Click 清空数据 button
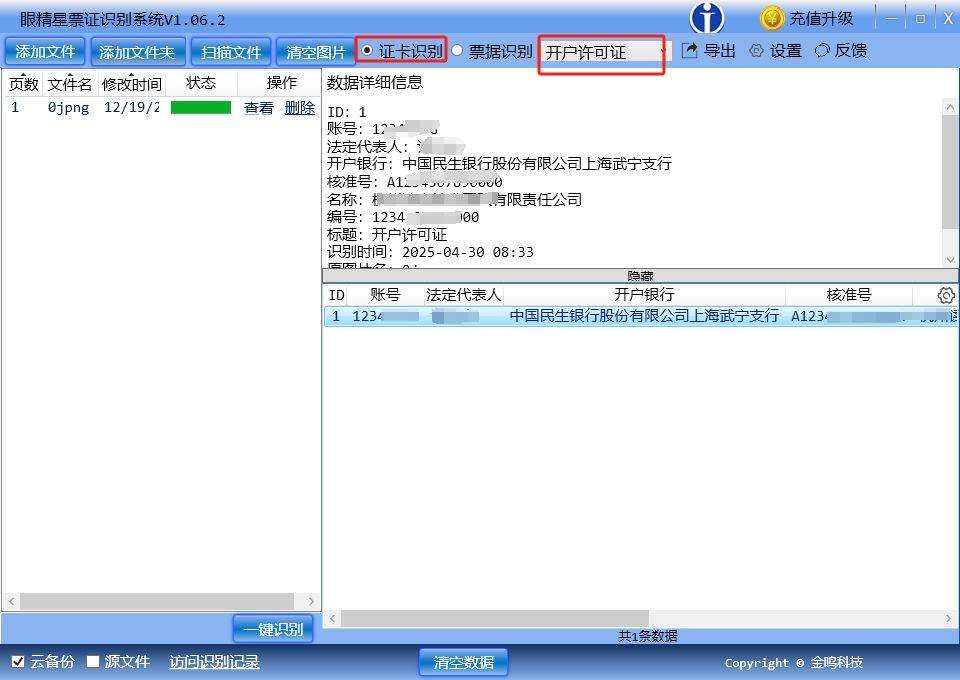Image resolution: width=960 pixels, height=680 pixels. click(x=463, y=662)
